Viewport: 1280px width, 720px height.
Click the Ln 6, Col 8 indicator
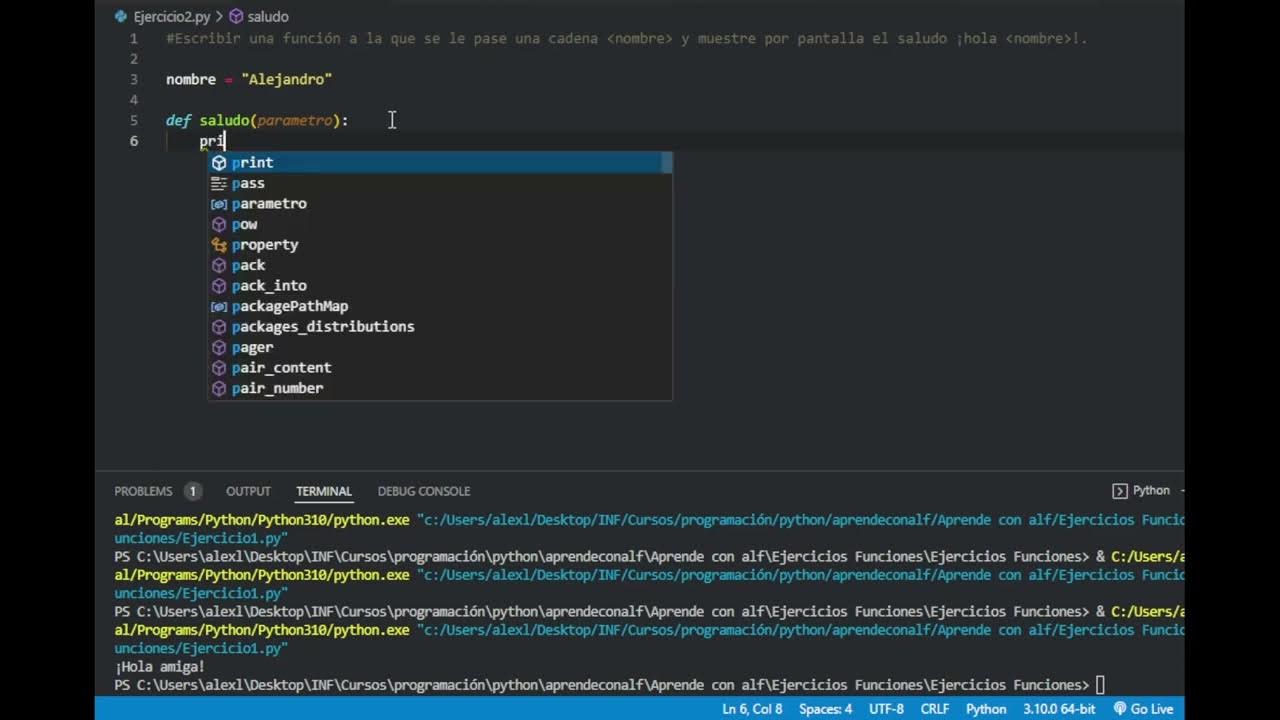tap(752, 709)
